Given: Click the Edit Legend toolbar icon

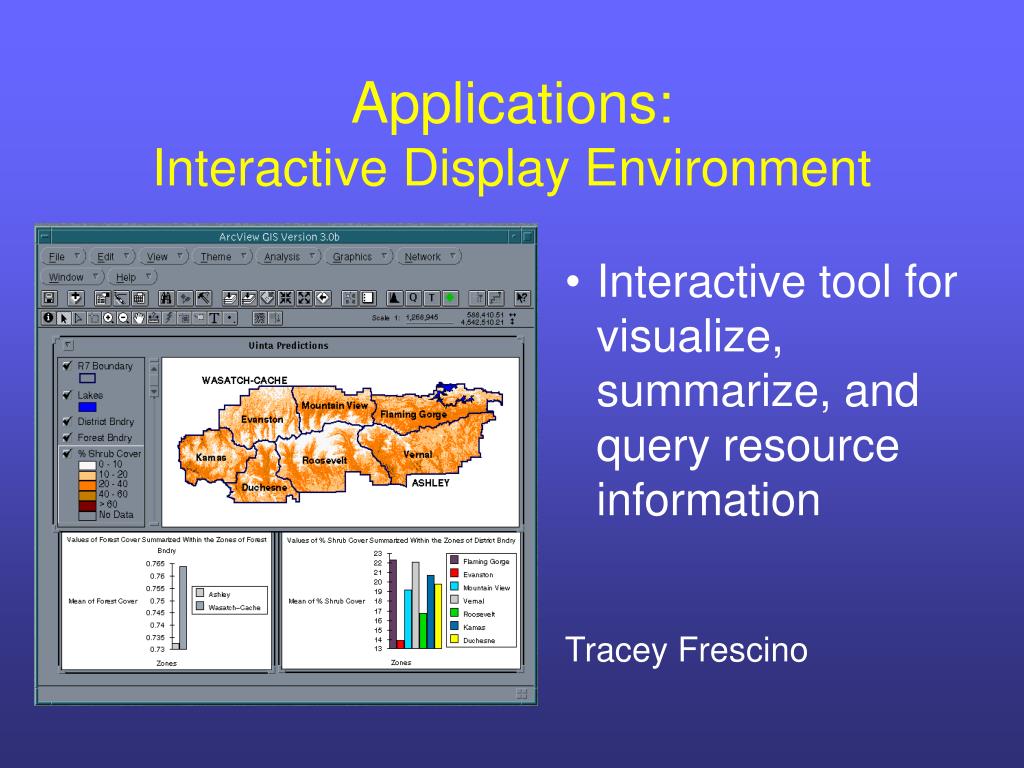Looking at the screenshot, I should tap(121, 298).
